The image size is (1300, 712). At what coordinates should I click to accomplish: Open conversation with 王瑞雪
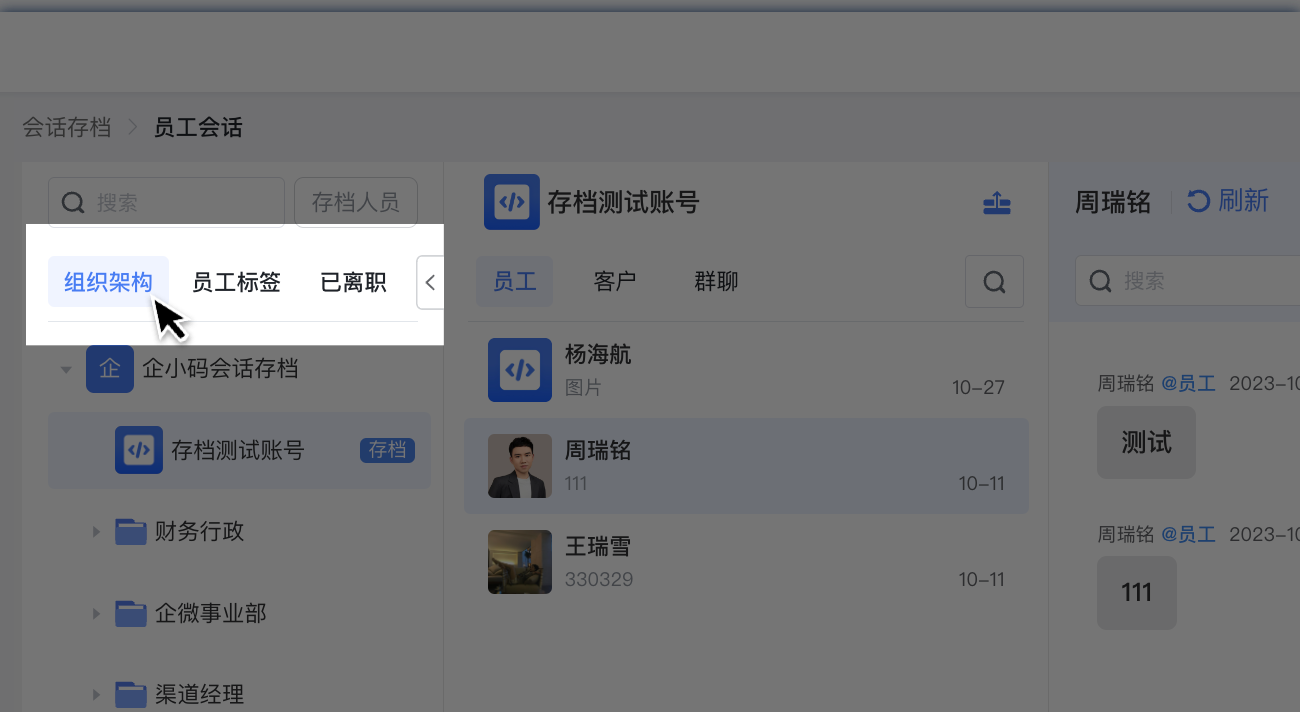pos(746,562)
